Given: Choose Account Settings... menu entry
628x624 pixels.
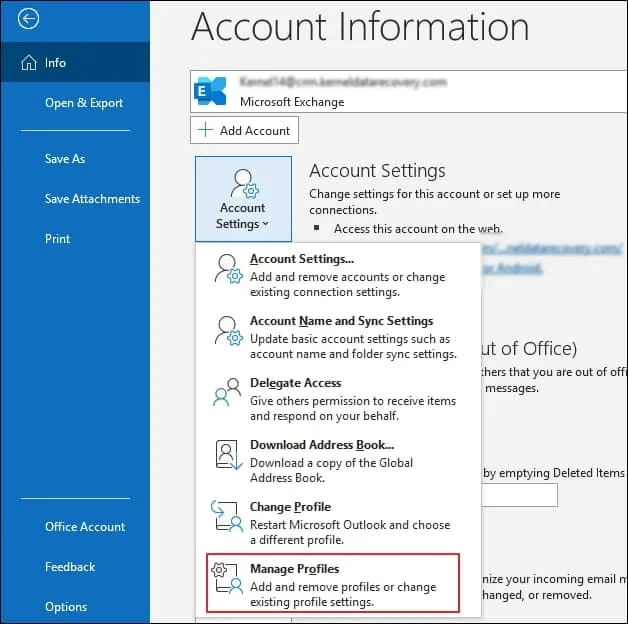Looking at the screenshot, I should [x=336, y=275].
